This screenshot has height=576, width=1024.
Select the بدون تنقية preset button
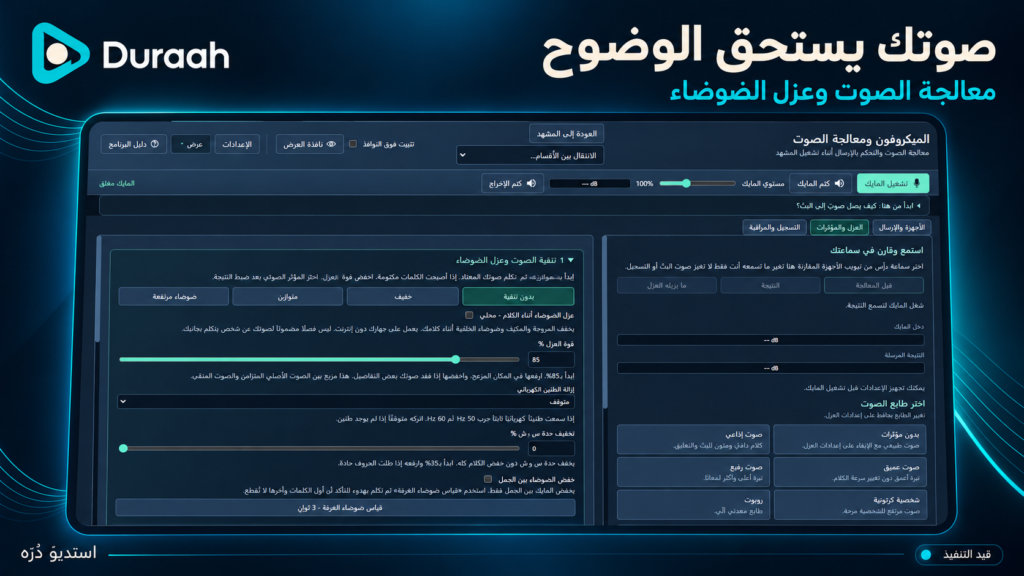pos(518,296)
